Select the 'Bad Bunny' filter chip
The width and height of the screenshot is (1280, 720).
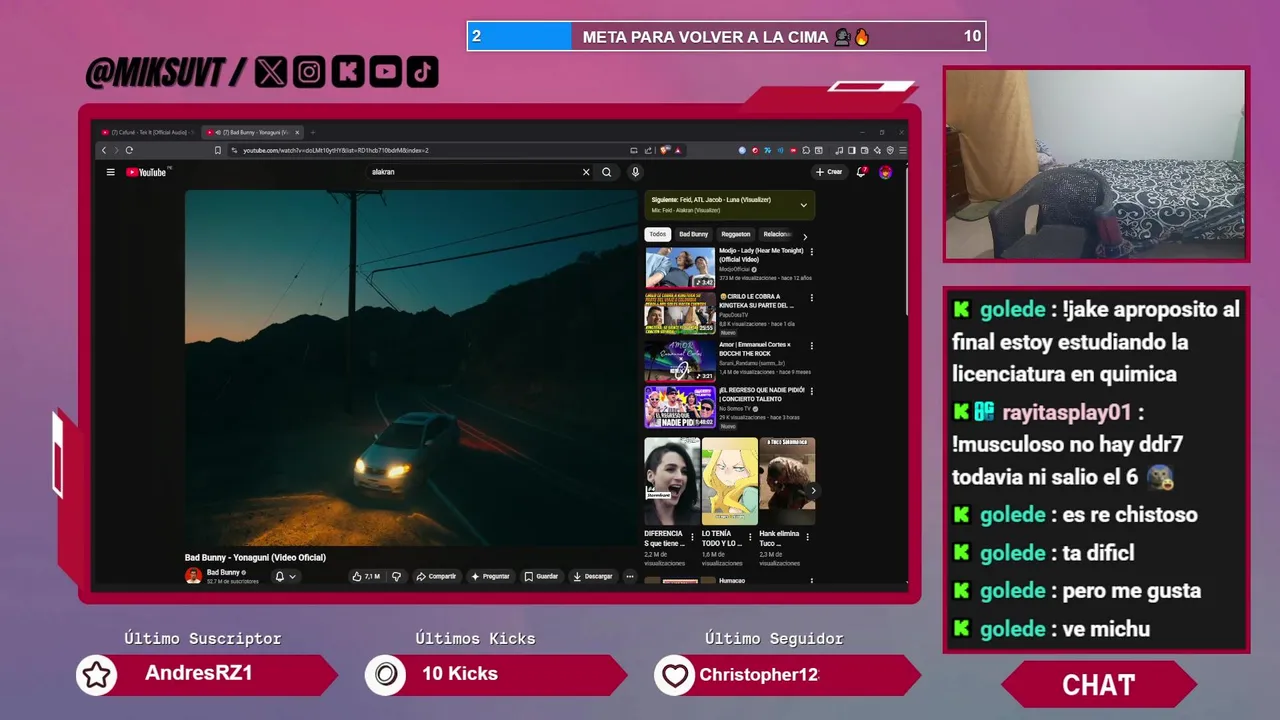693,234
